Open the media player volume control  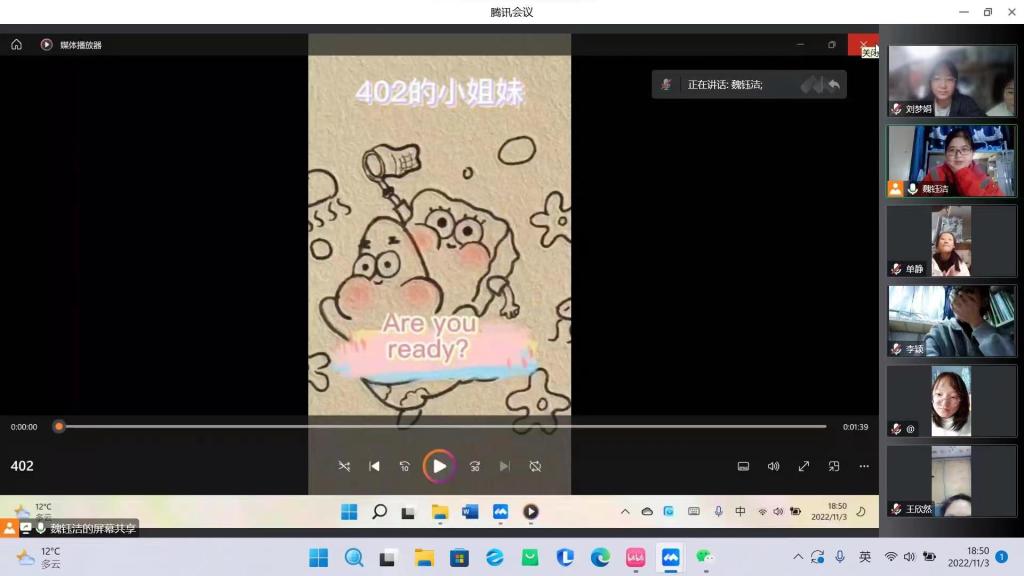pos(773,466)
